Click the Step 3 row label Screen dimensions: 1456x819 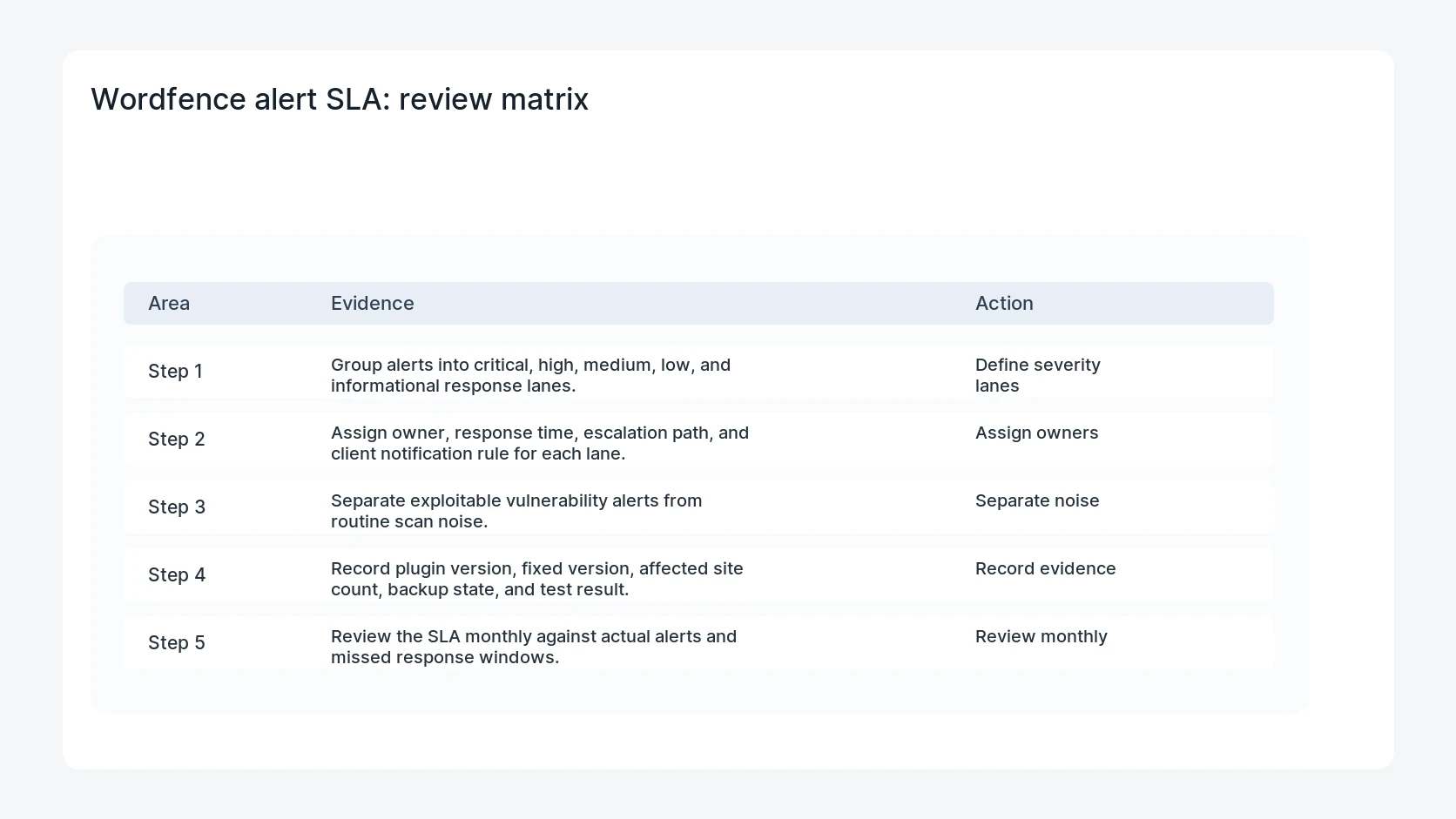pyautogui.click(x=177, y=507)
